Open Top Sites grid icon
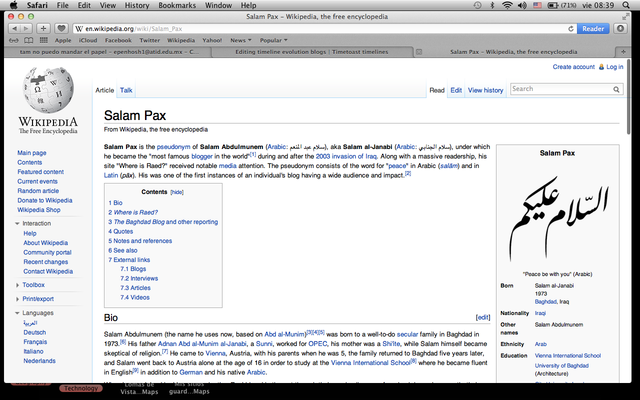 point(43,40)
